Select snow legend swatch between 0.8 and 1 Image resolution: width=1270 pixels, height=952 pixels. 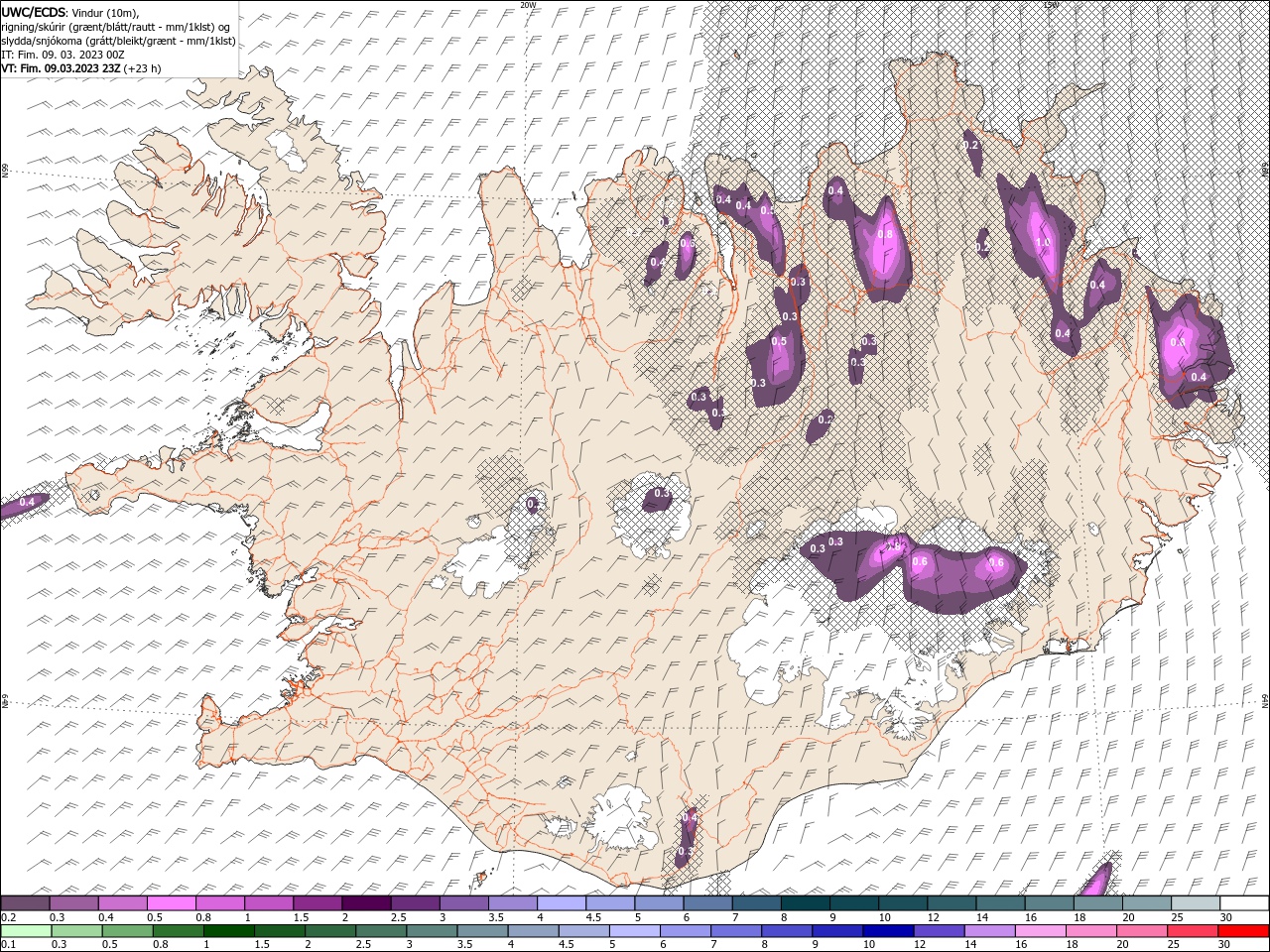(x=219, y=903)
